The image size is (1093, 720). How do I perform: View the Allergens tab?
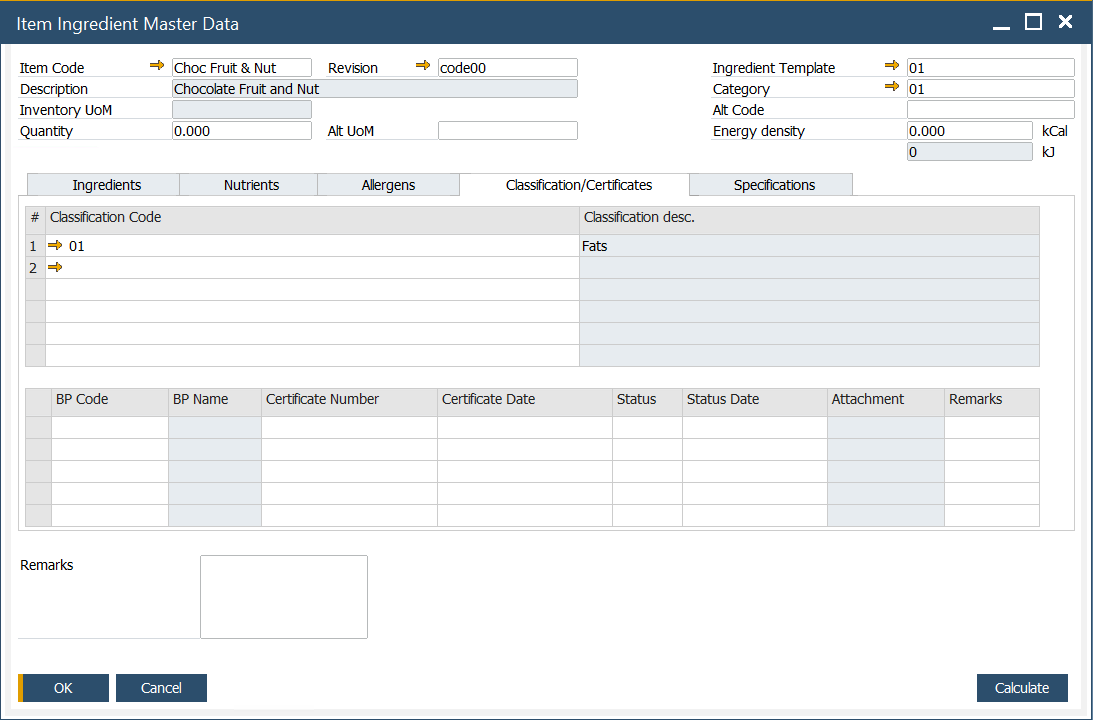point(388,184)
